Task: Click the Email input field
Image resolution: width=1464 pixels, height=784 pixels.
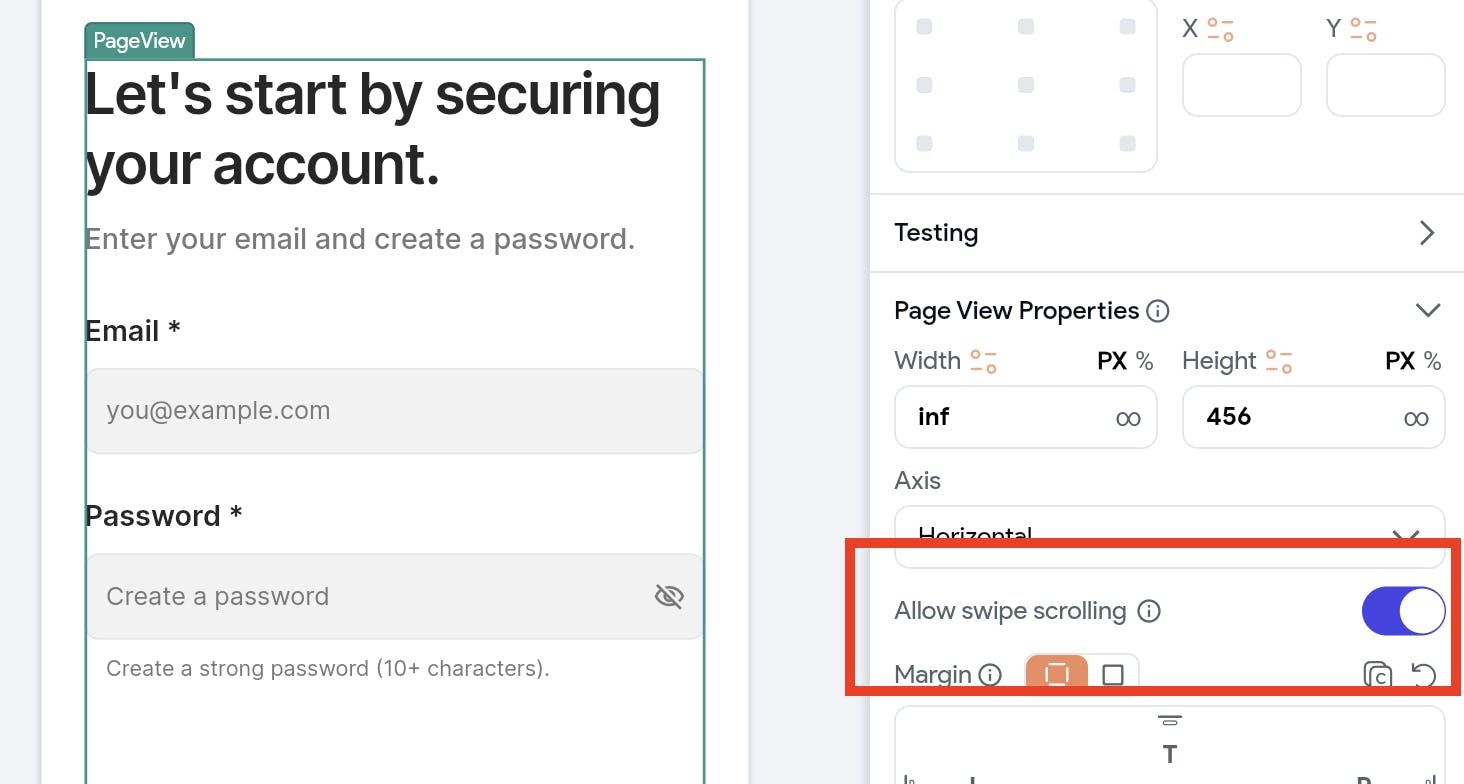Action: tap(395, 411)
